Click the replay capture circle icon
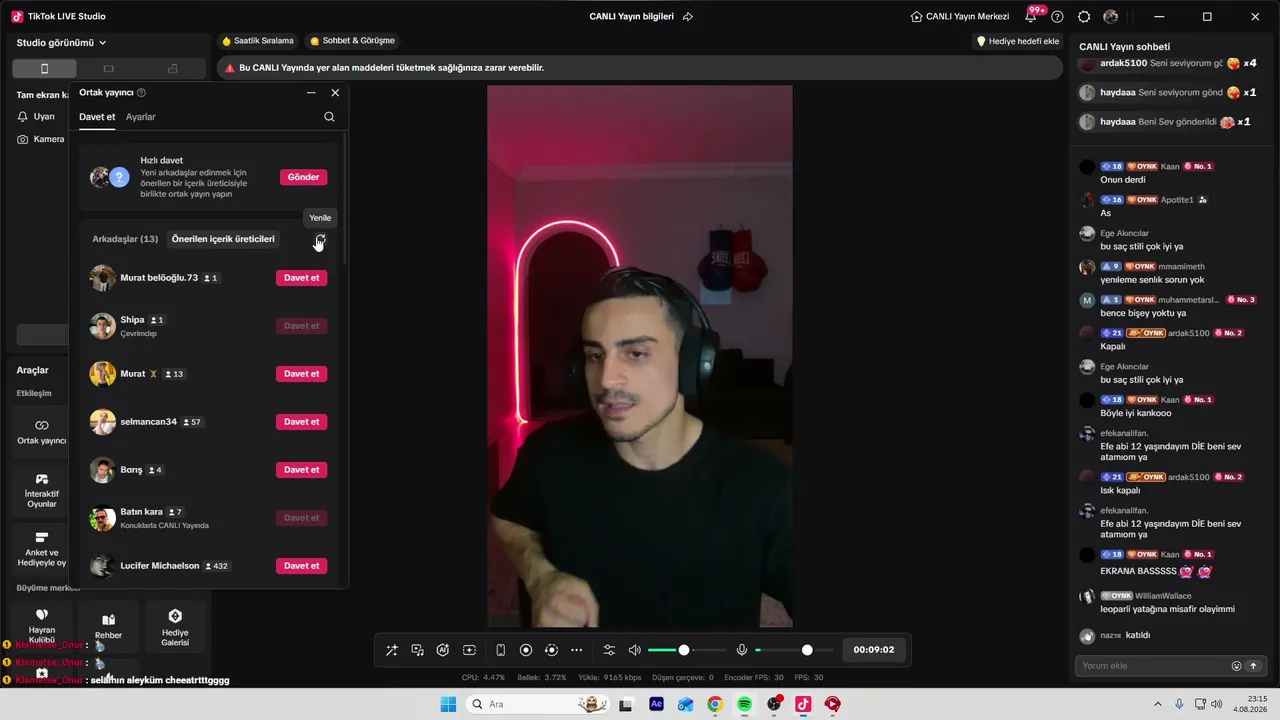Screen dimensions: 1280x720 pos(551,650)
